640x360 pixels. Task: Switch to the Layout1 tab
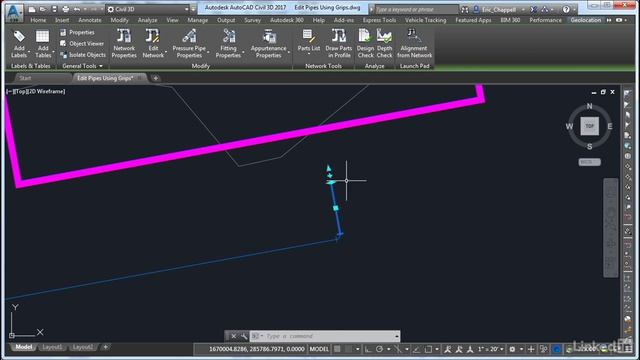click(52, 347)
